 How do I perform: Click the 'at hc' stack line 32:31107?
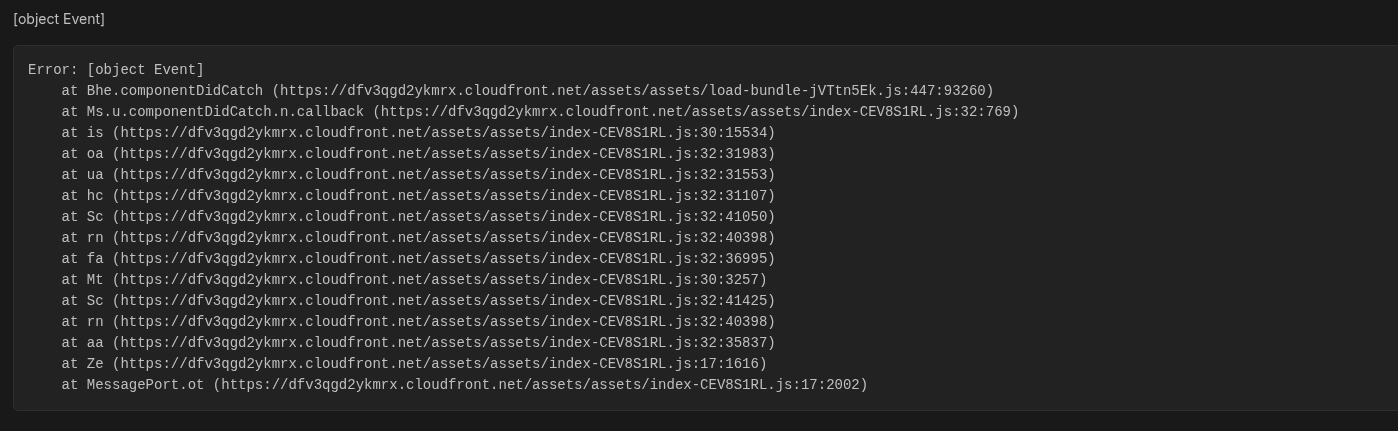point(418,196)
